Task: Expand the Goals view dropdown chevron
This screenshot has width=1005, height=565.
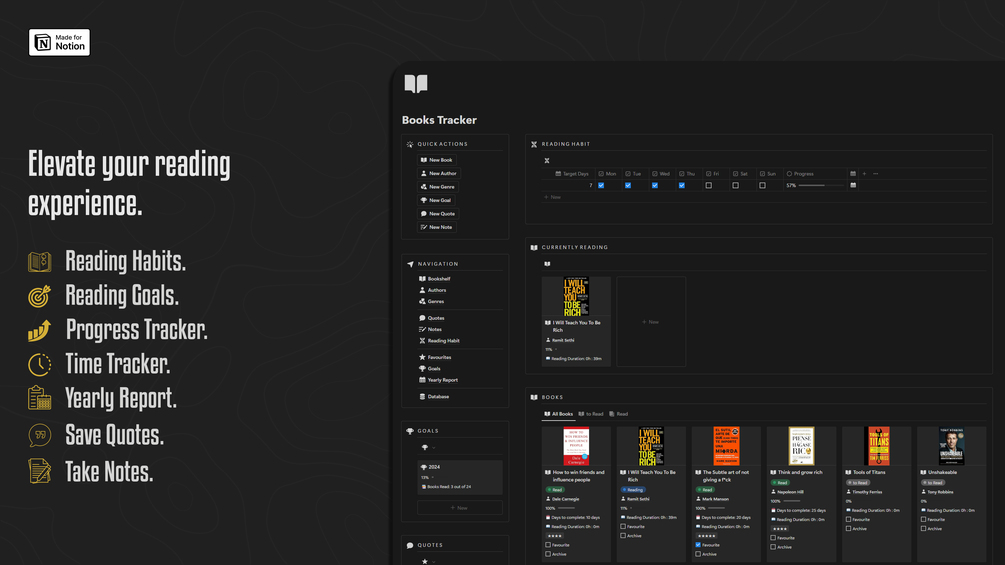Action: tap(433, 448)
